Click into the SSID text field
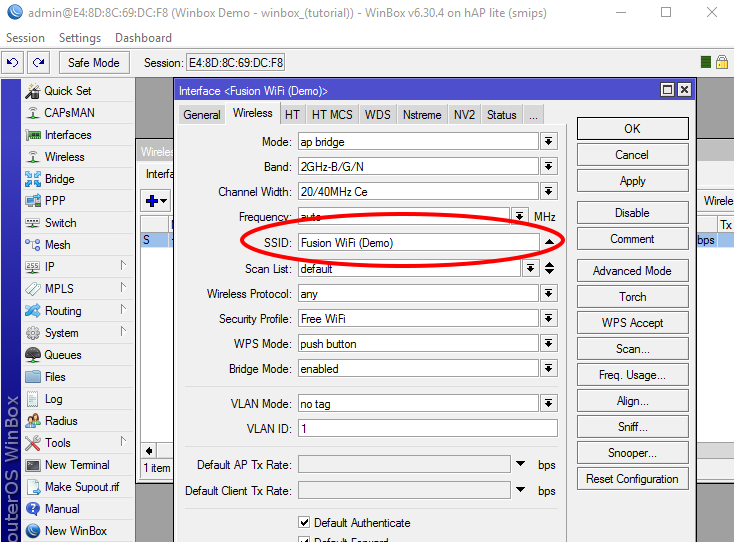This screenshot has width=734, height=542. pos(418,242)
